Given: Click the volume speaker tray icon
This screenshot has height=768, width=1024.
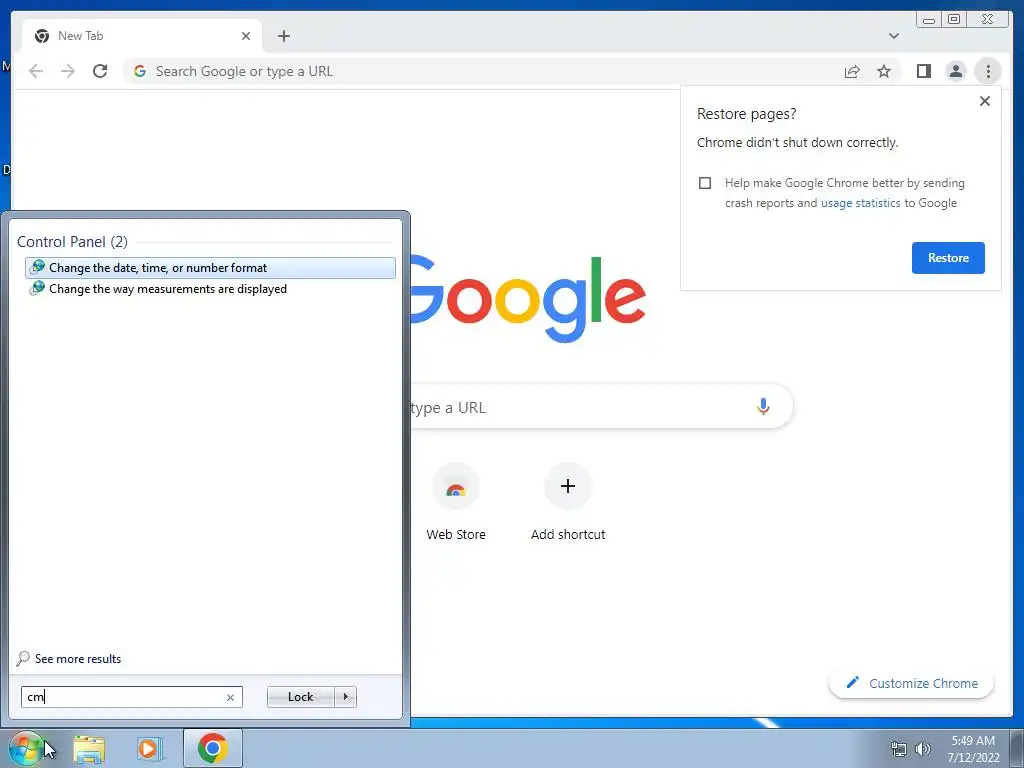Looking at the screenshot, I should click(x=923, y=749).
